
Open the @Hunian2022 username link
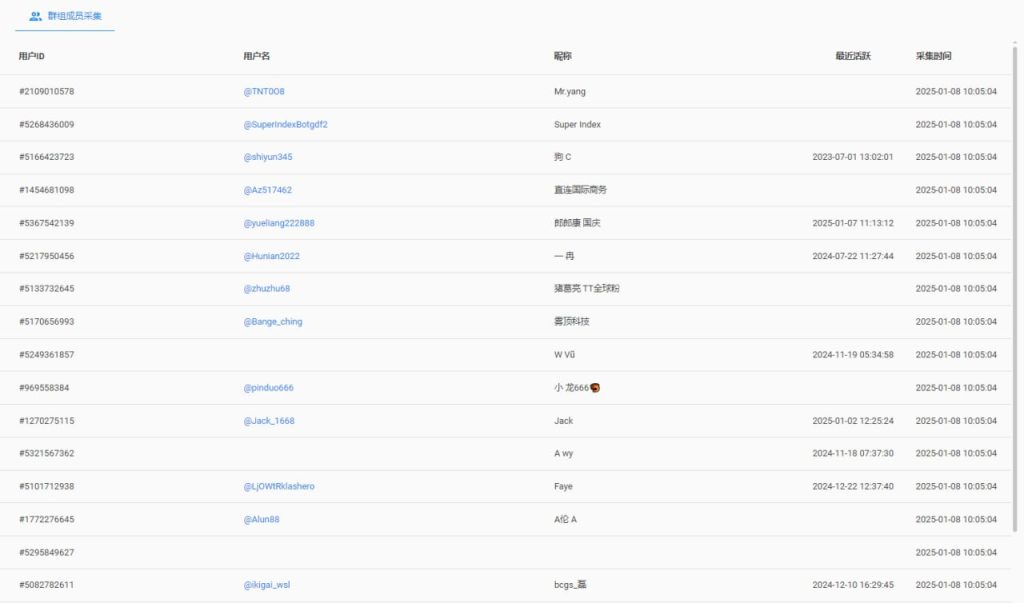[x=275, y=256]
